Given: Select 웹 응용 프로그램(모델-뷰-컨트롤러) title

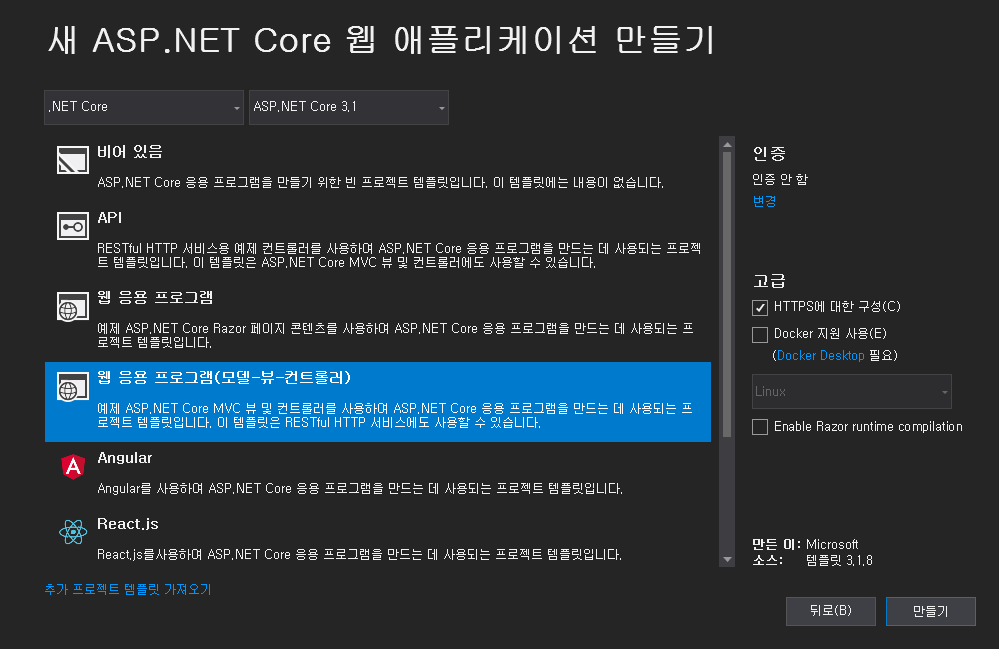Looking at the screenshot, I should [x=224, y=377].
